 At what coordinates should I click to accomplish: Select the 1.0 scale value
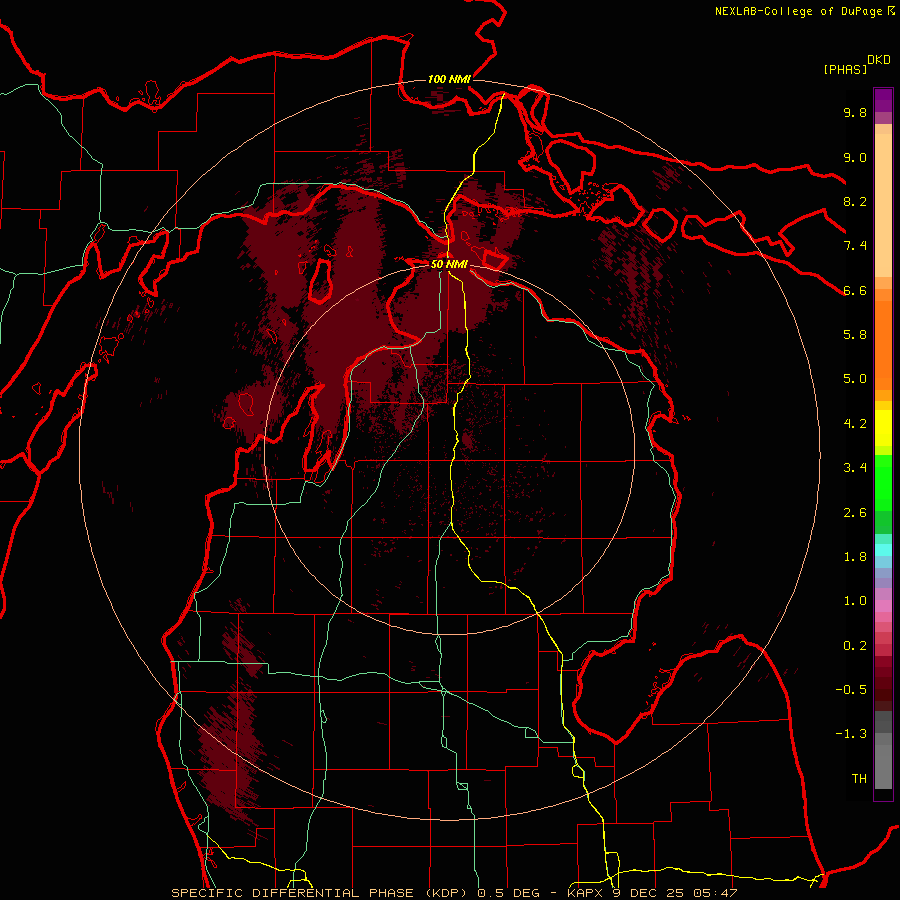855,601
